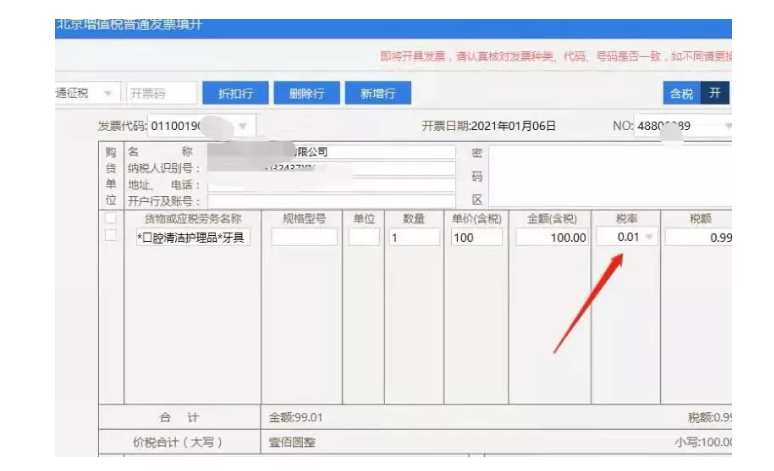Tick the checkbox for the 口腔清洁护理品 row
The image size is (774, 471).
111,235
